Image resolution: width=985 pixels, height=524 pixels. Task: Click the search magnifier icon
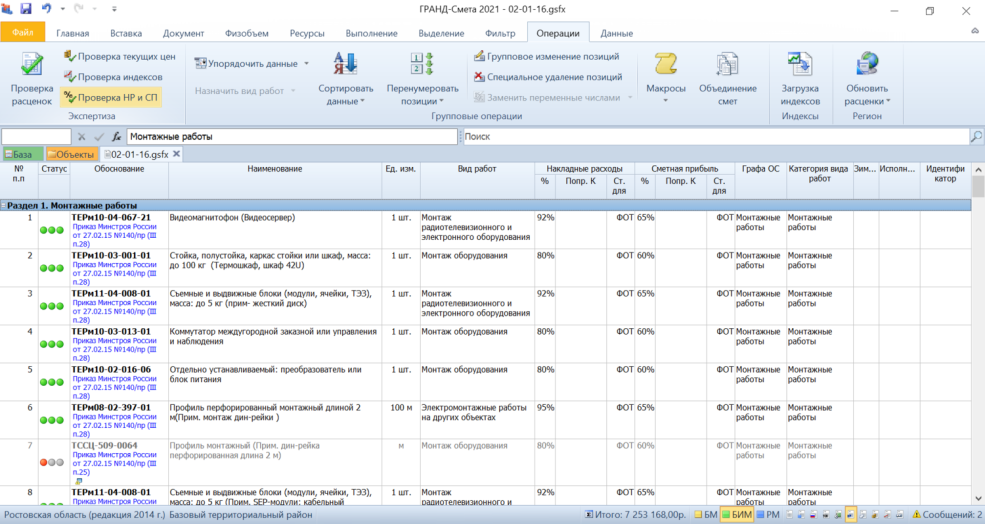point(975,136)
